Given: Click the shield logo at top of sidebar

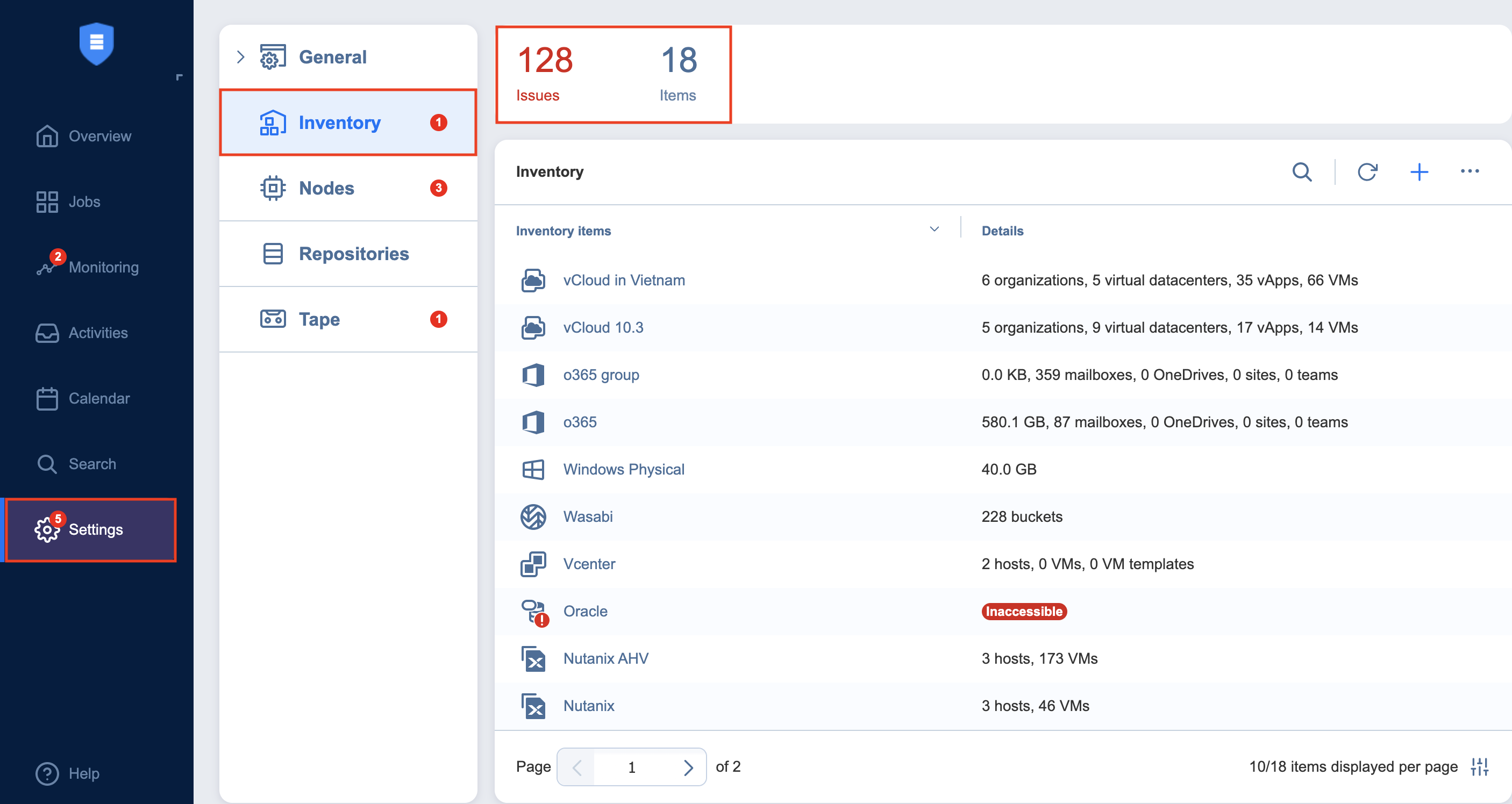Looking at the screenshot, I should coord(96,44).
